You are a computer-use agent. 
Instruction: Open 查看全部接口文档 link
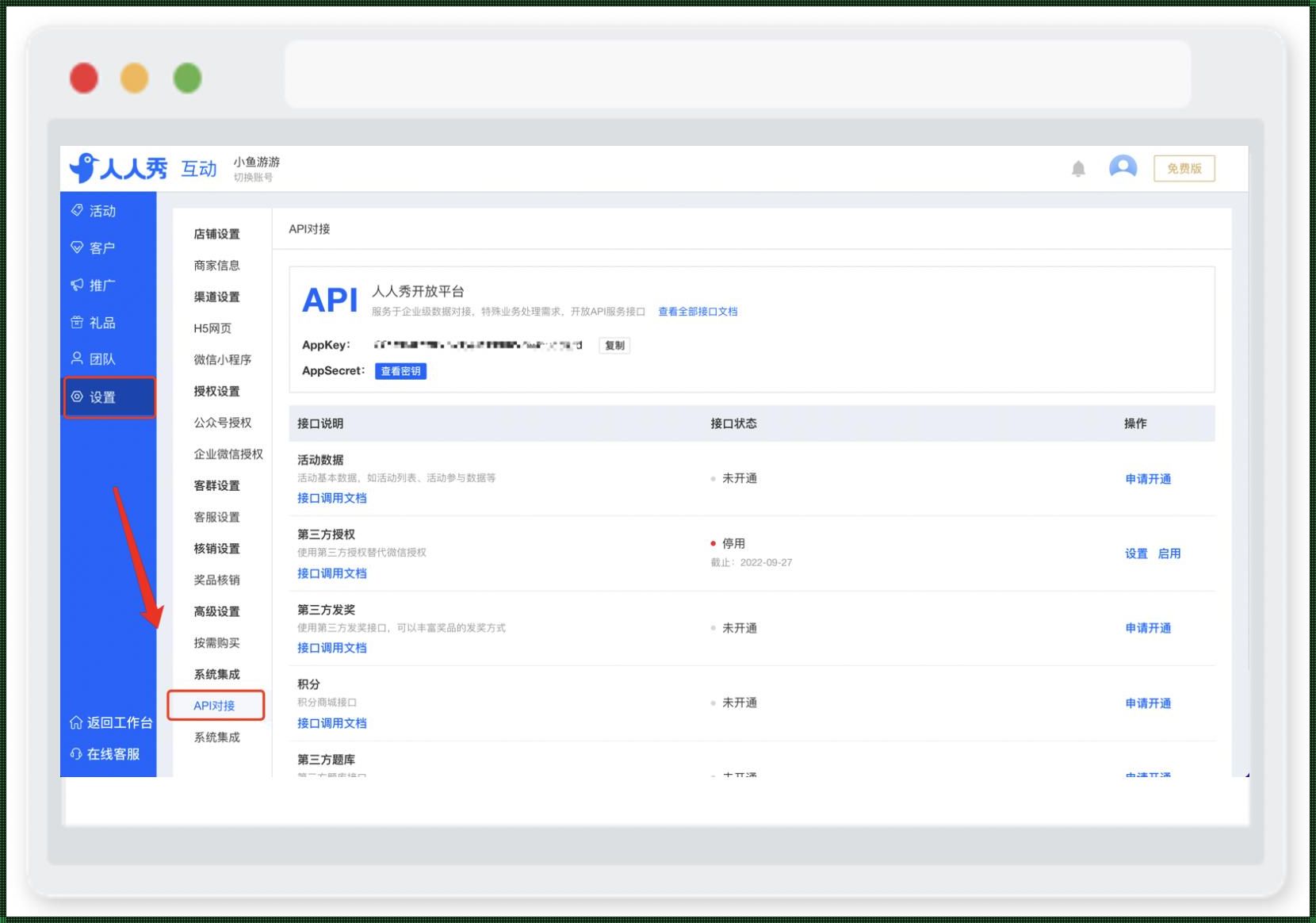[698, 312]
